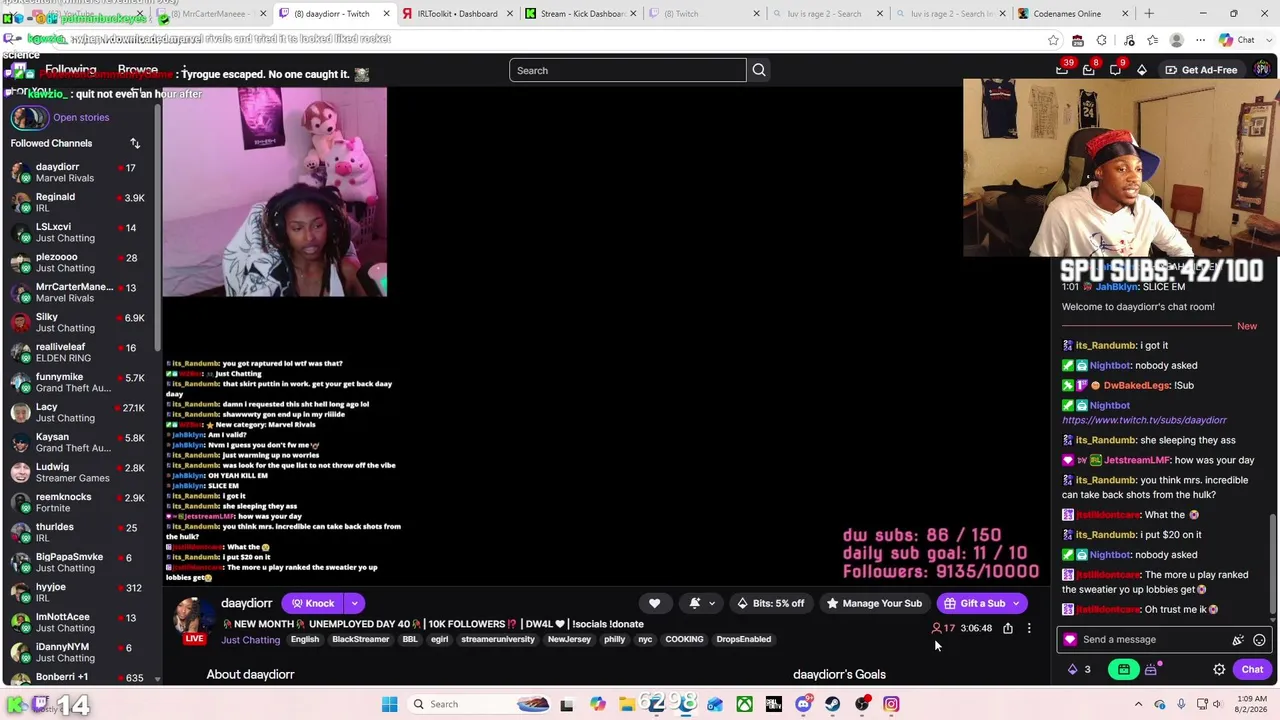Click the search magnifier button in Twitch
Screen dimensions: 1280x720
[x=759, y=70]
